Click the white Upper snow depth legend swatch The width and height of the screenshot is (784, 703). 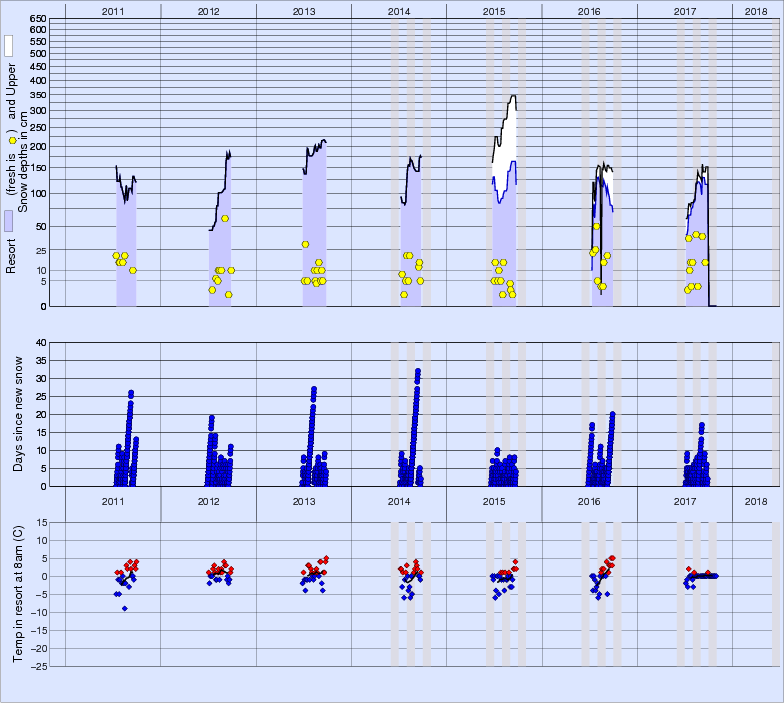(x=8, y=45)
